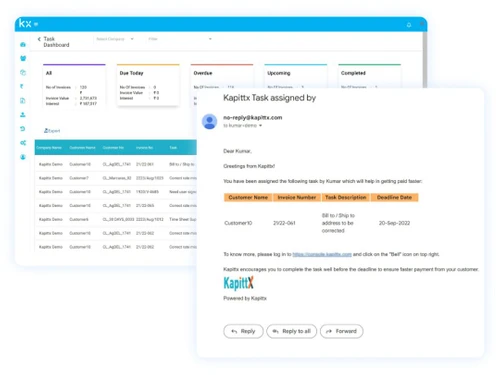The image size is (500, 375).
Task: Select the Overdue card
Action: pyautogui.click(x=222, y=76)
